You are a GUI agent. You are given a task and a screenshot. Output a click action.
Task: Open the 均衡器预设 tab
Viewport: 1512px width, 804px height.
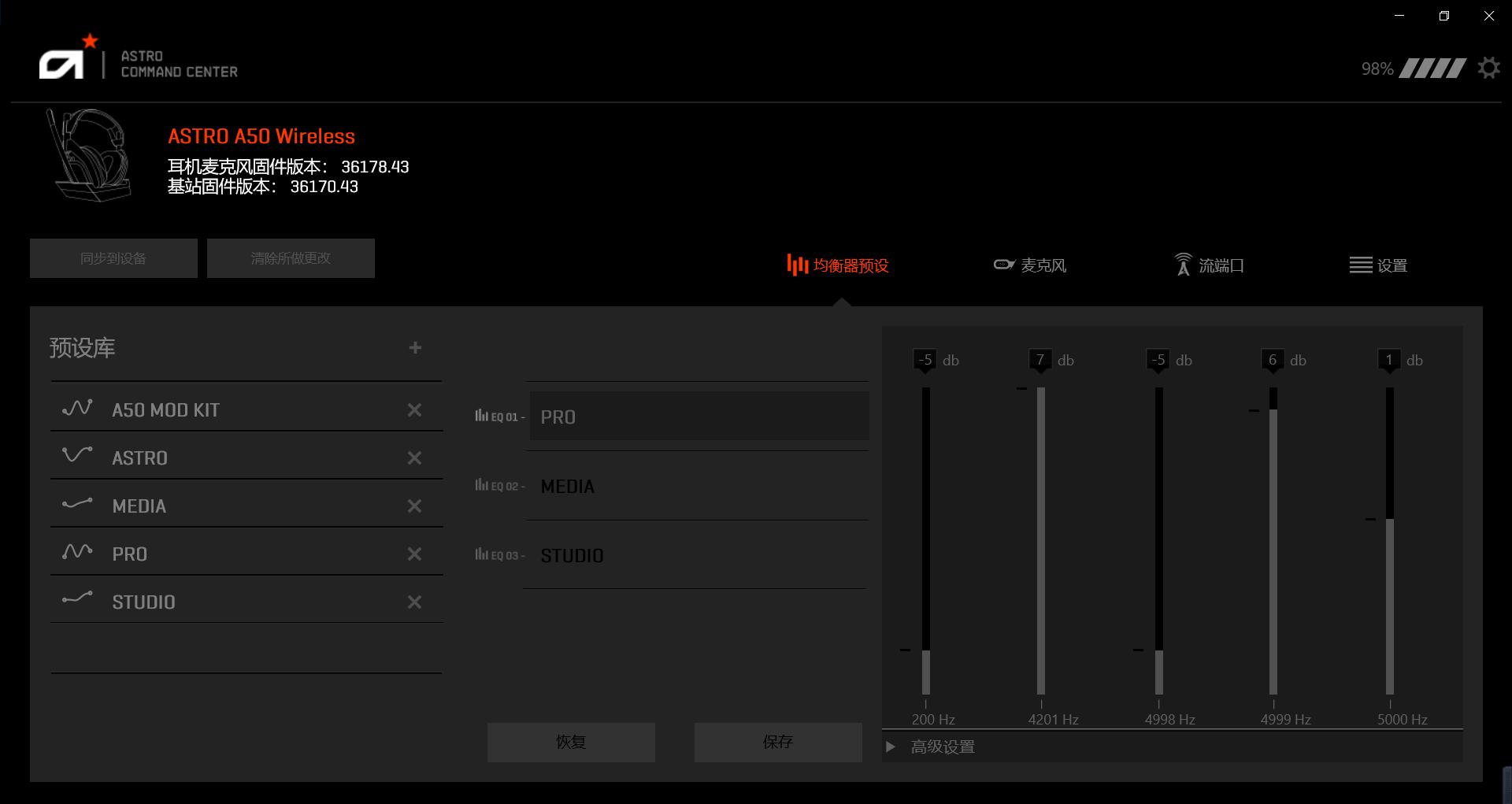tap(838, 265)
